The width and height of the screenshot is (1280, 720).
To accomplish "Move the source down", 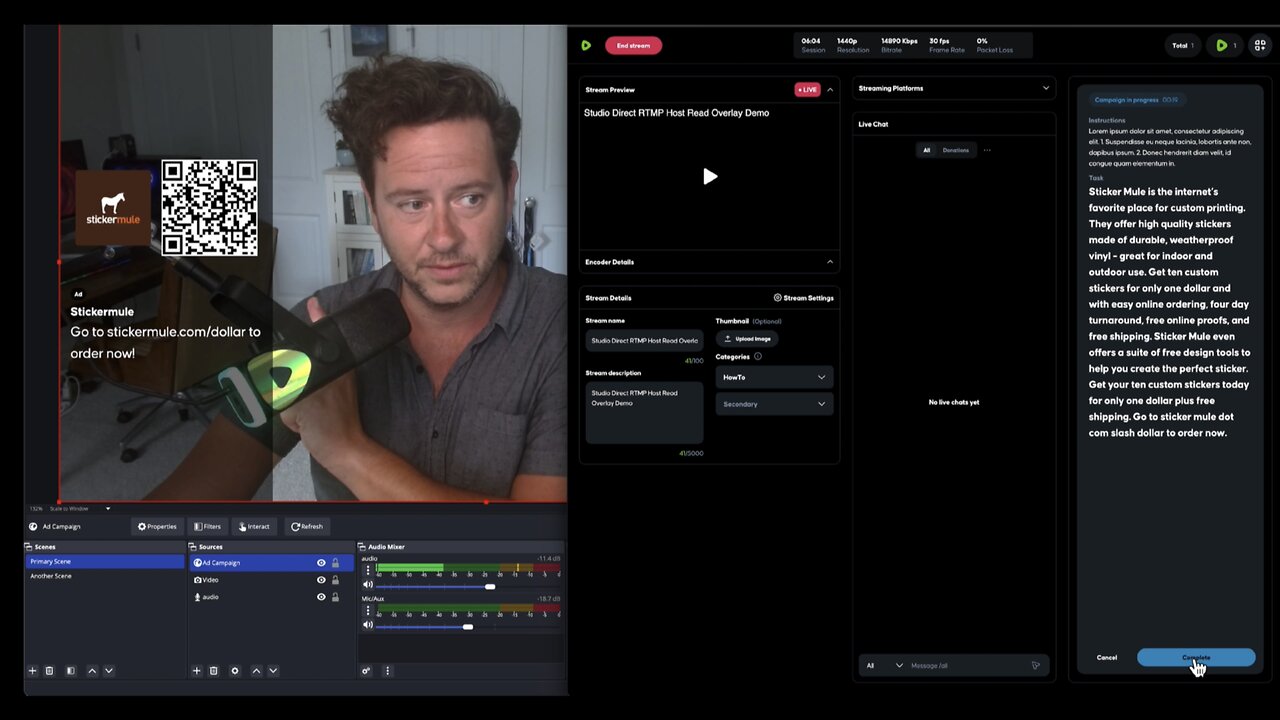I will coord(273,671).
